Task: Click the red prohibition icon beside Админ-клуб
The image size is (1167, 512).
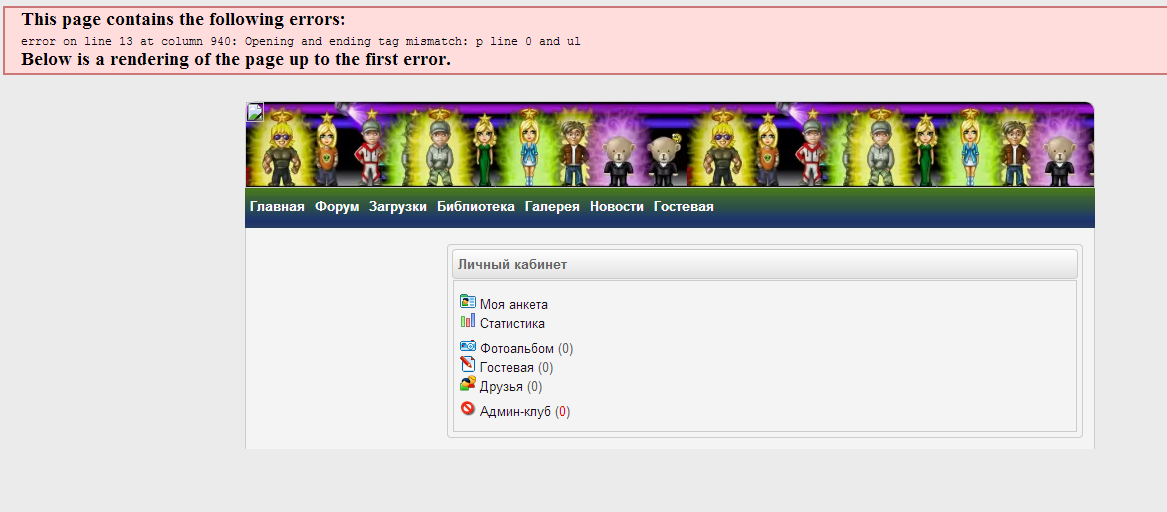Action: tap(467, 408)
